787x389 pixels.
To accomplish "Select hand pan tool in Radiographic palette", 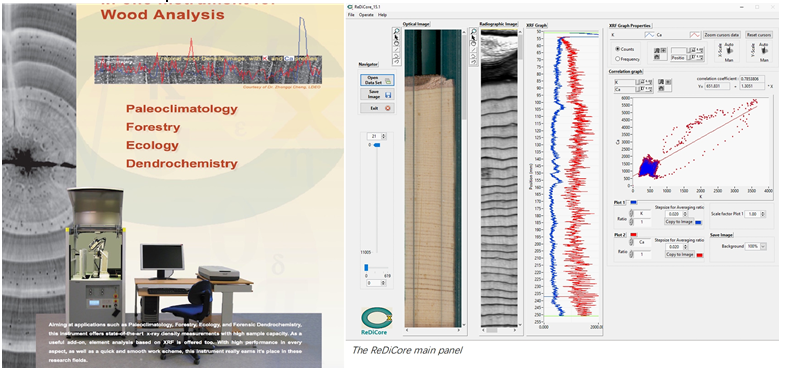I will tap(473, 44).
